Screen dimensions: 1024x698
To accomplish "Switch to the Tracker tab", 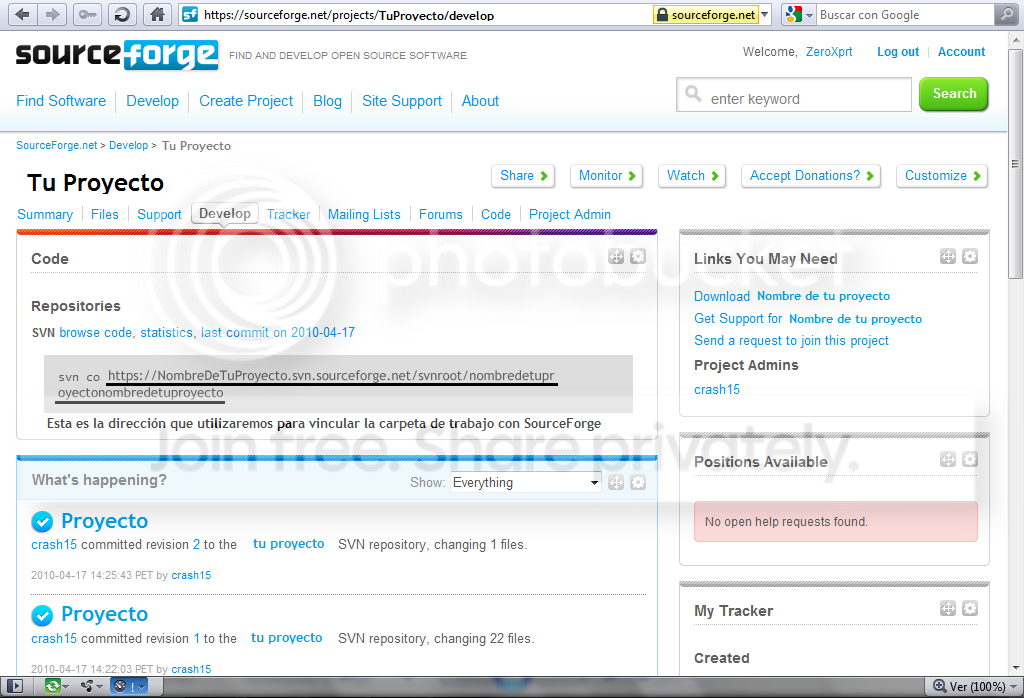I will point(288,214).
